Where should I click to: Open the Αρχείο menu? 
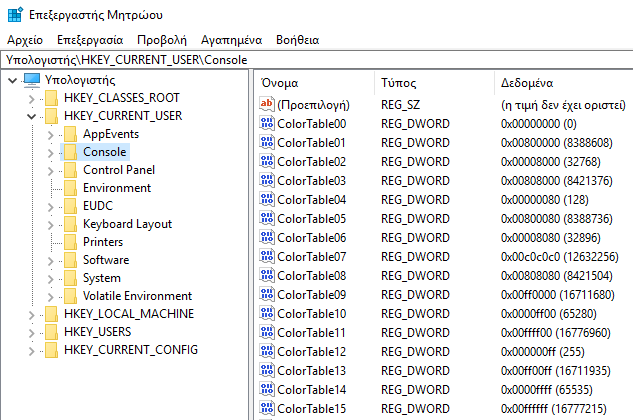tap(24, 39)
